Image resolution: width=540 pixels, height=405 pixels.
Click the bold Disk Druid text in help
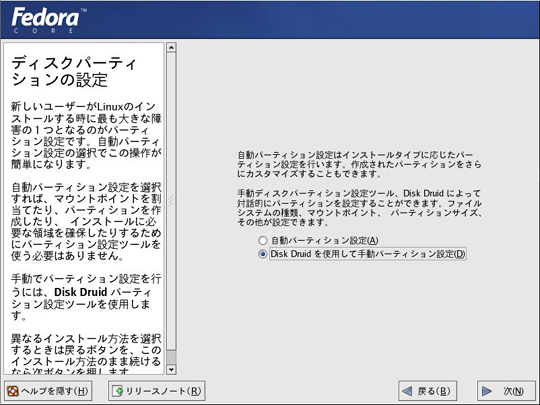(x=81, y=292)
